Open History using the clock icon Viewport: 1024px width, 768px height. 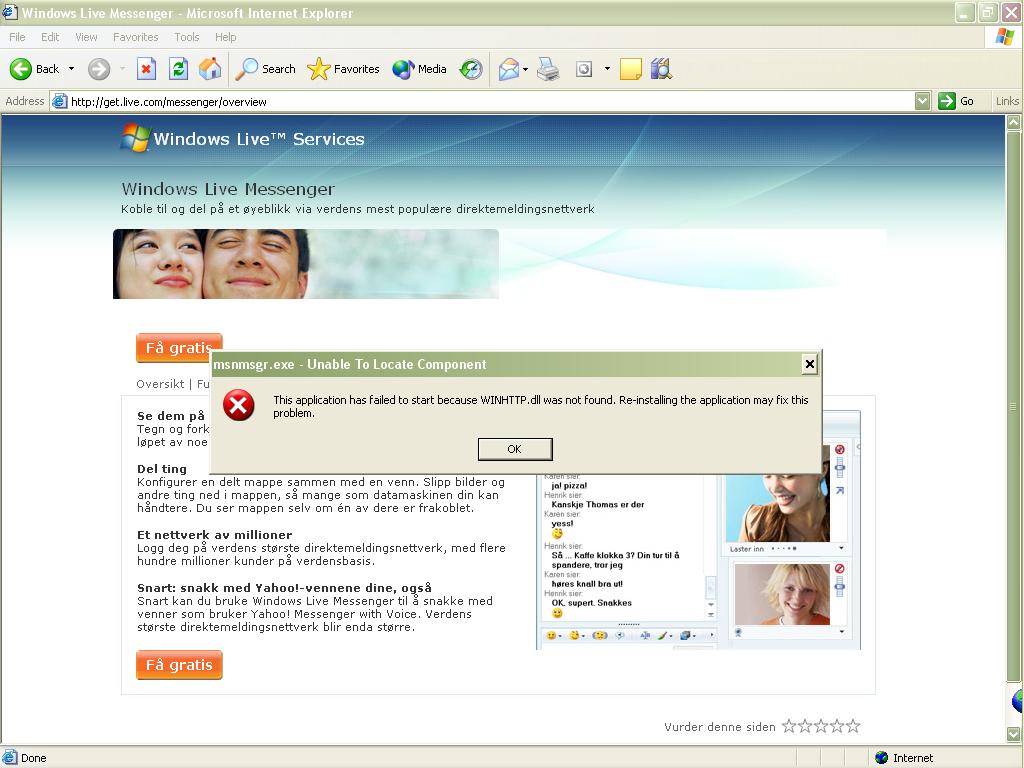click(x=471, y=69)
